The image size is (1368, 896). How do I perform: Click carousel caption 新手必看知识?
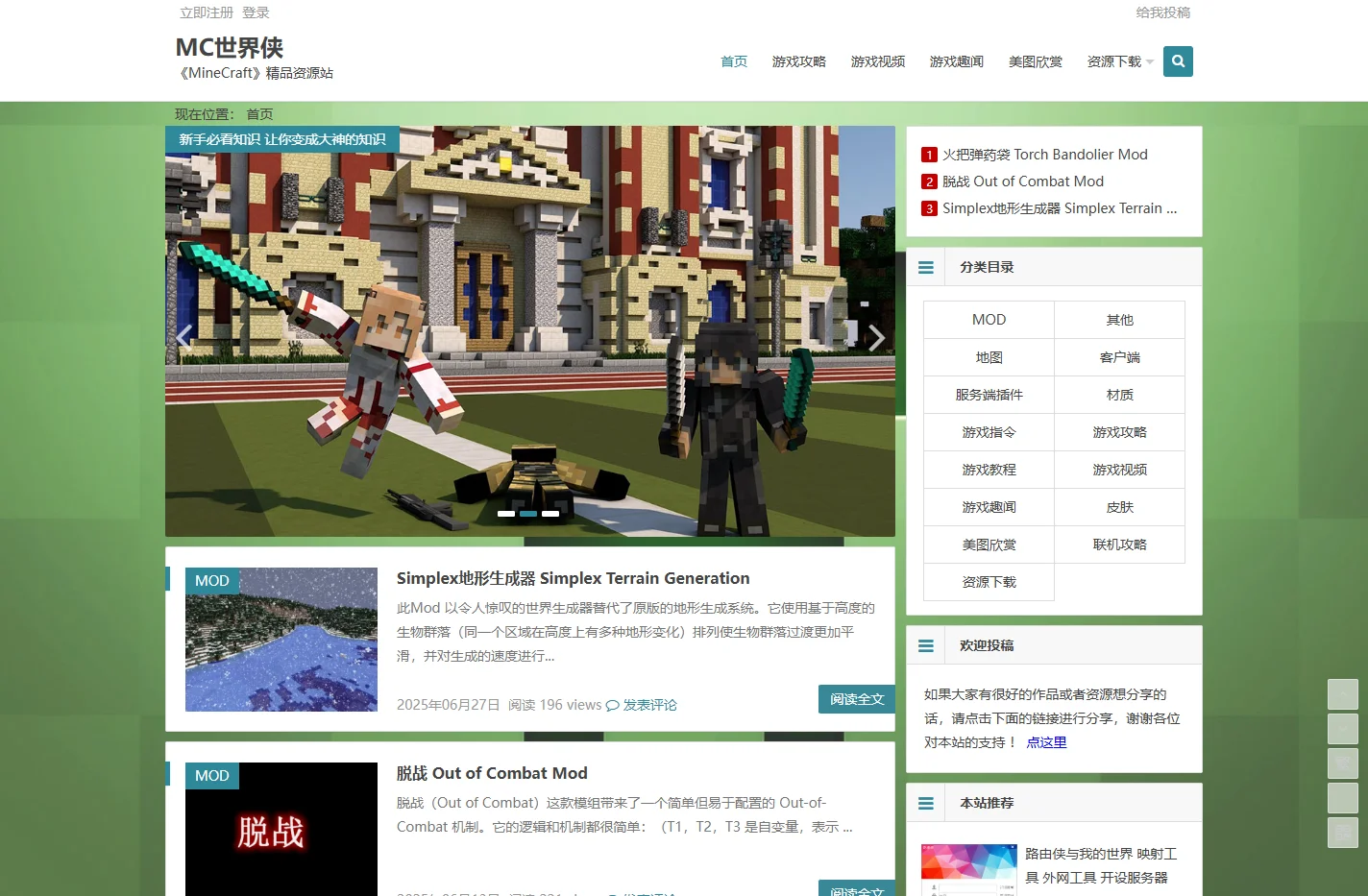[282, 139]
